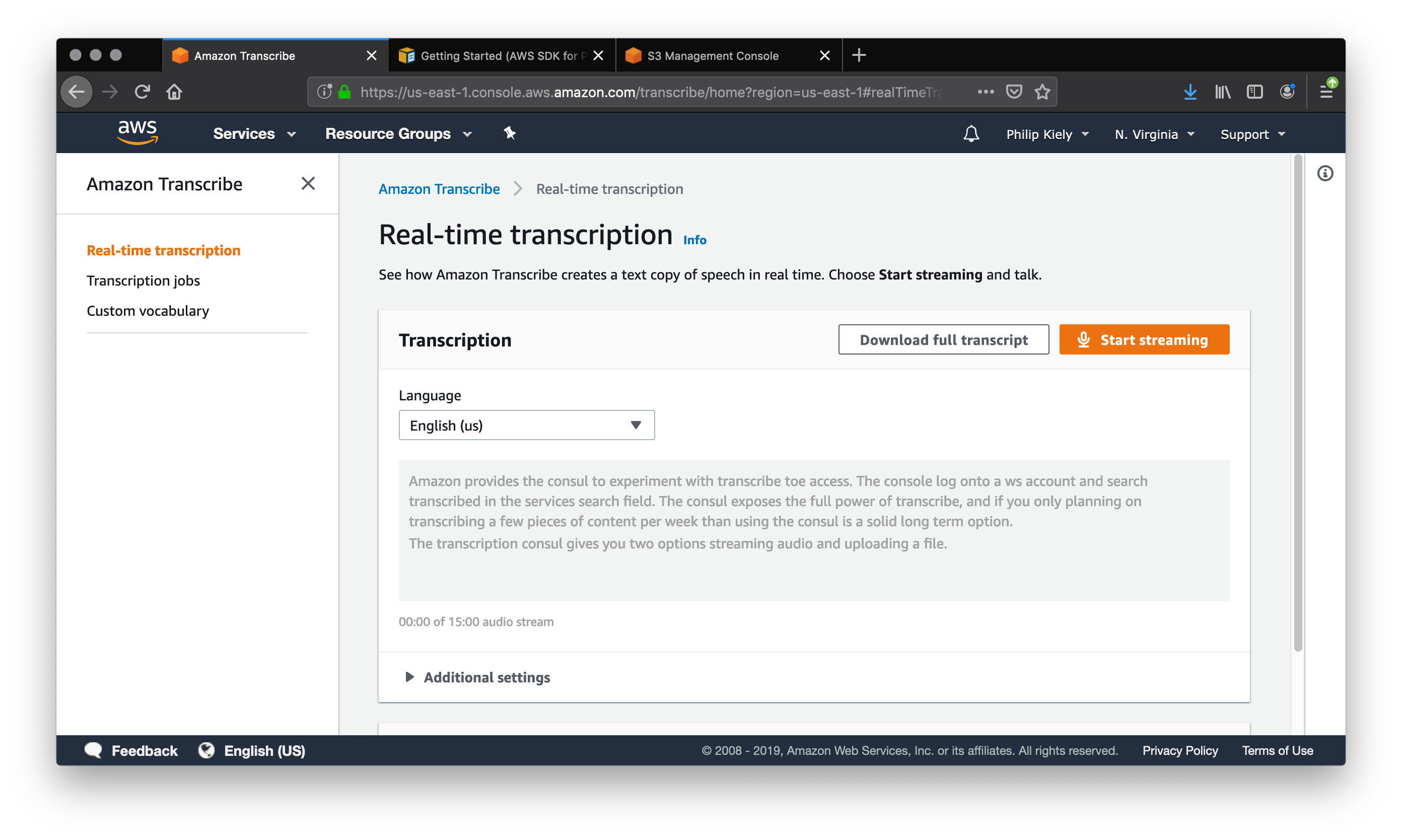Open the N. Virginia region selector
Viewport: 1402px width, 840px height.
click(1154, 134)
